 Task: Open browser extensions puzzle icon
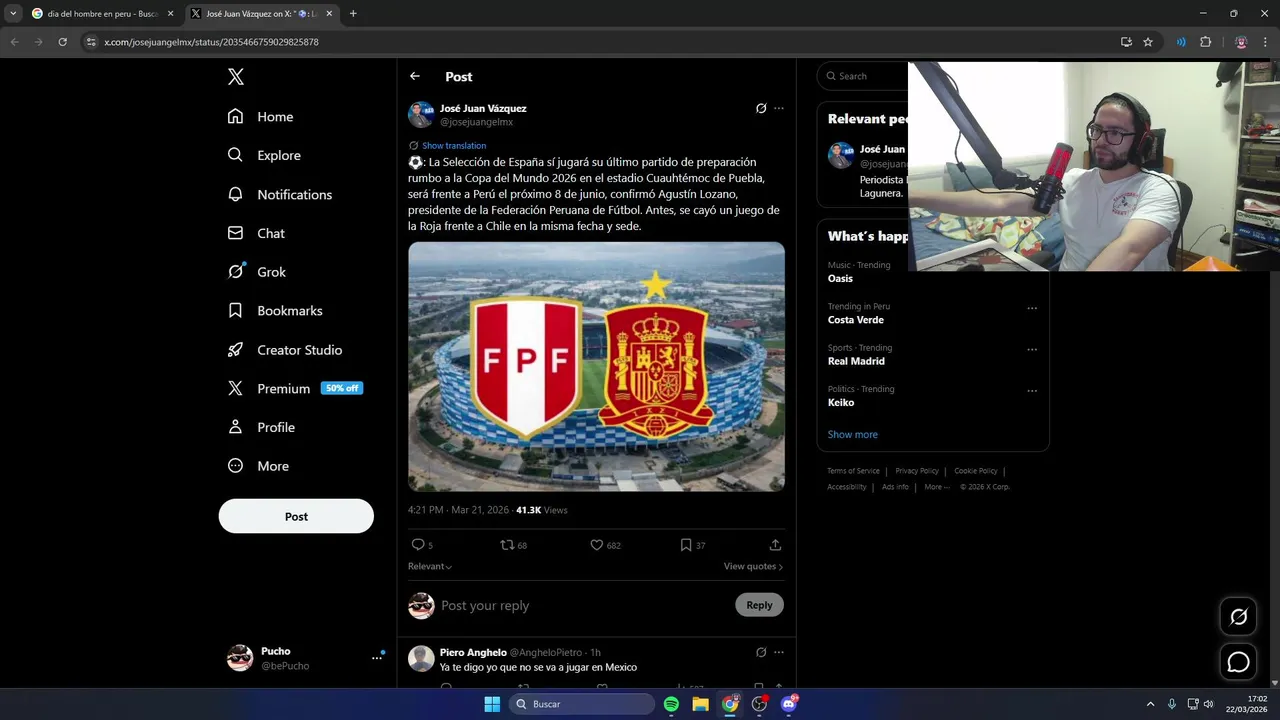1205,42
